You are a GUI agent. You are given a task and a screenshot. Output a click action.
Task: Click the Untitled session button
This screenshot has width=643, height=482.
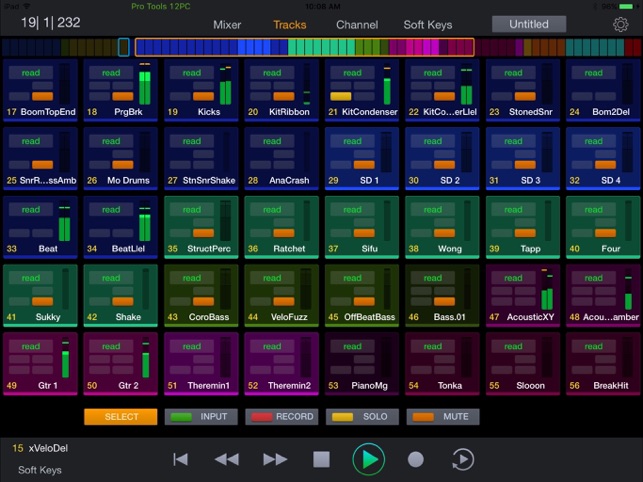pyautogui.click(x=528, y=24)
